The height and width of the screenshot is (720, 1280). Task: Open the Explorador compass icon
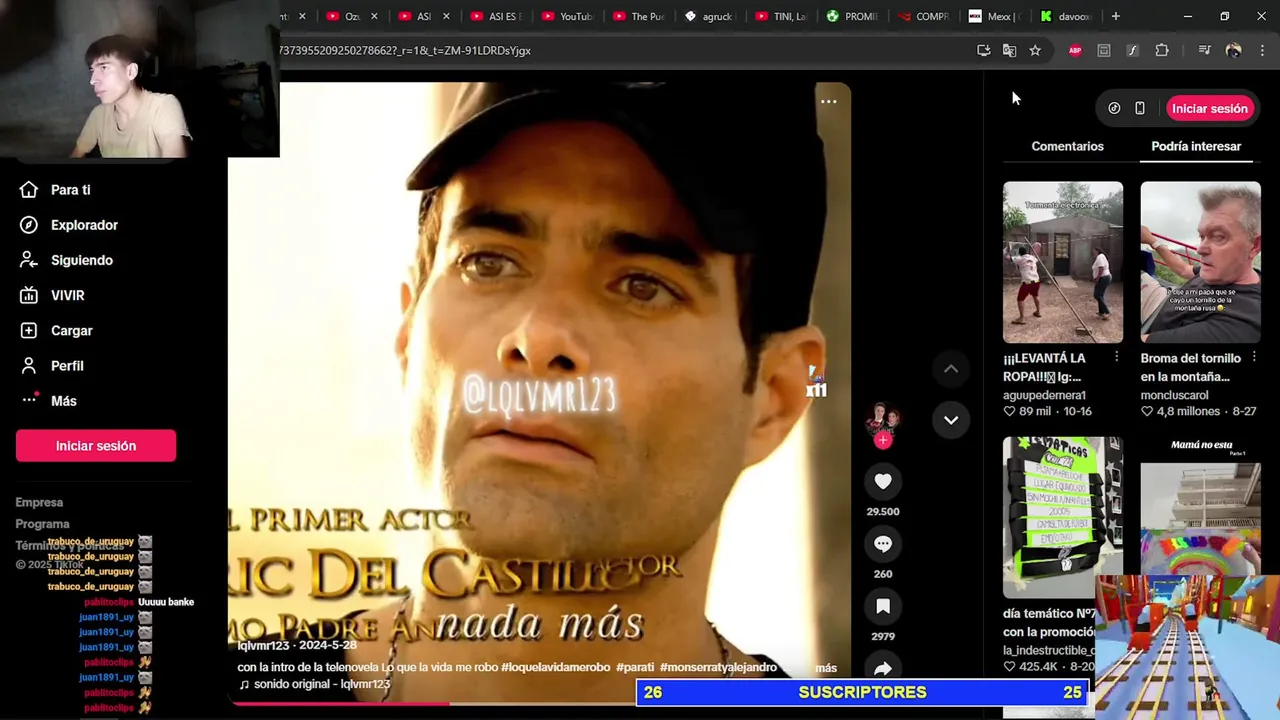point(29,225)
